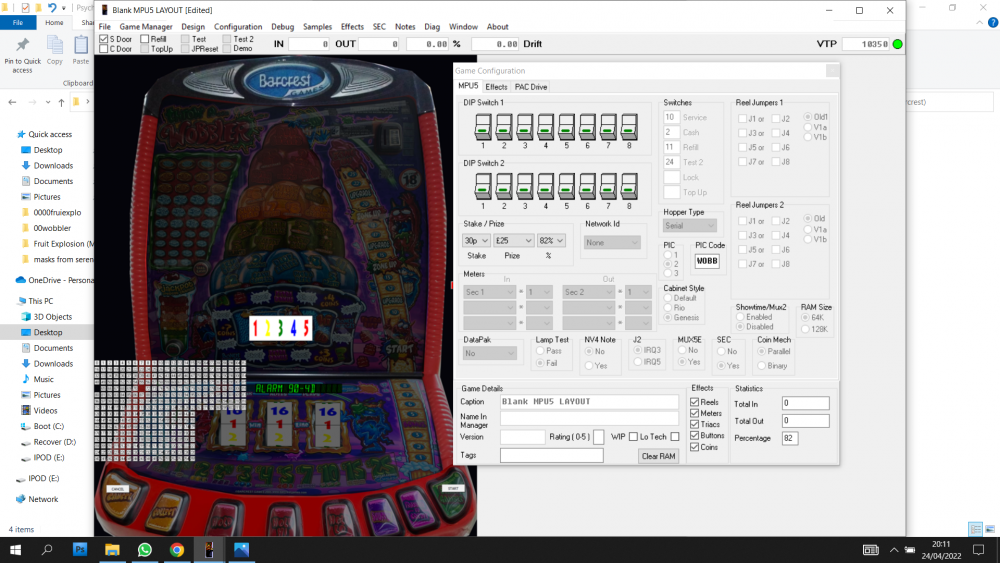Enable the Lo Tech checkbox
The height and width of the screenshot is (563, 1000).
tap(675, 437)
